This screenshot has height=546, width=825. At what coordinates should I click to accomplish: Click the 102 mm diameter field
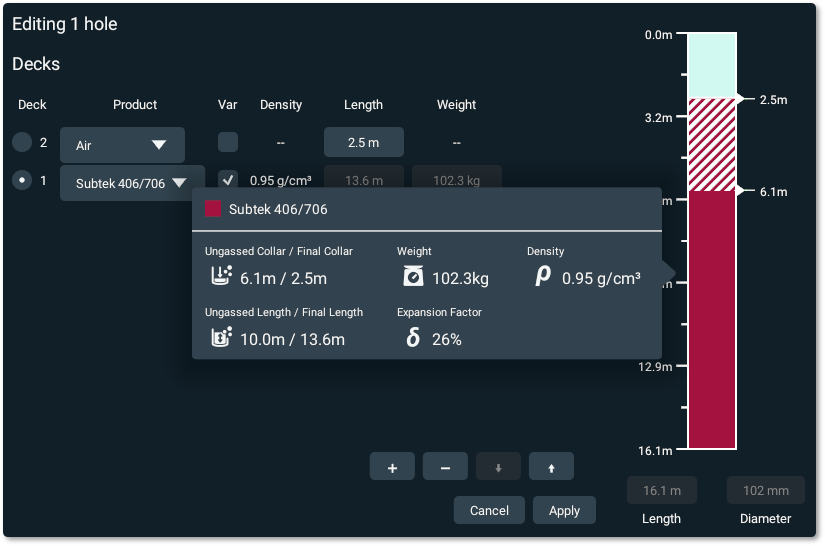click(766, 490)
